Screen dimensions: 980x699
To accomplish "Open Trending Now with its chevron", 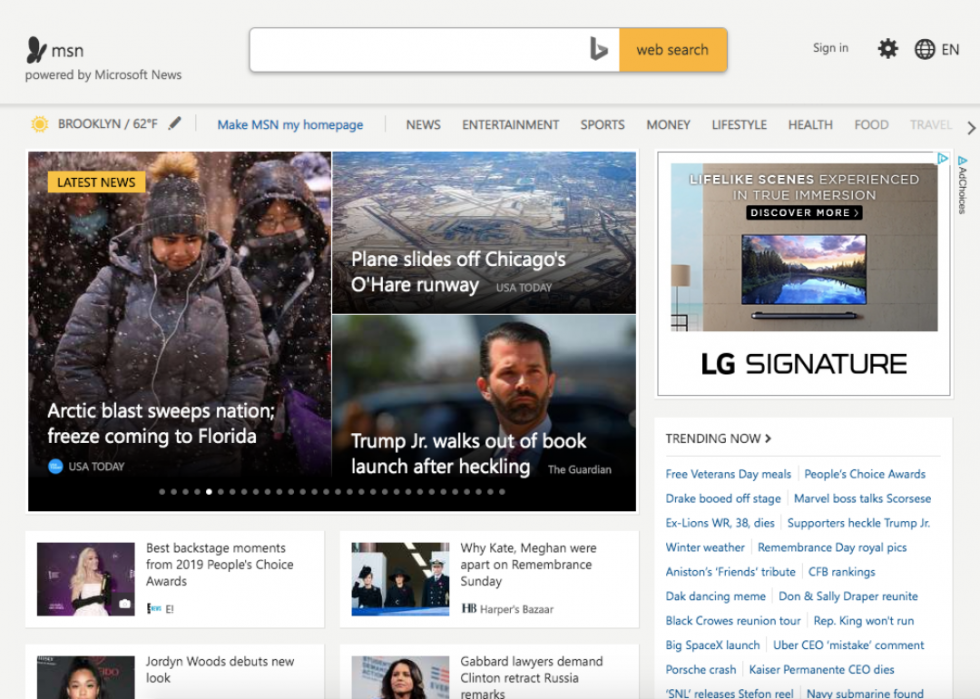I will coord(768,438).
